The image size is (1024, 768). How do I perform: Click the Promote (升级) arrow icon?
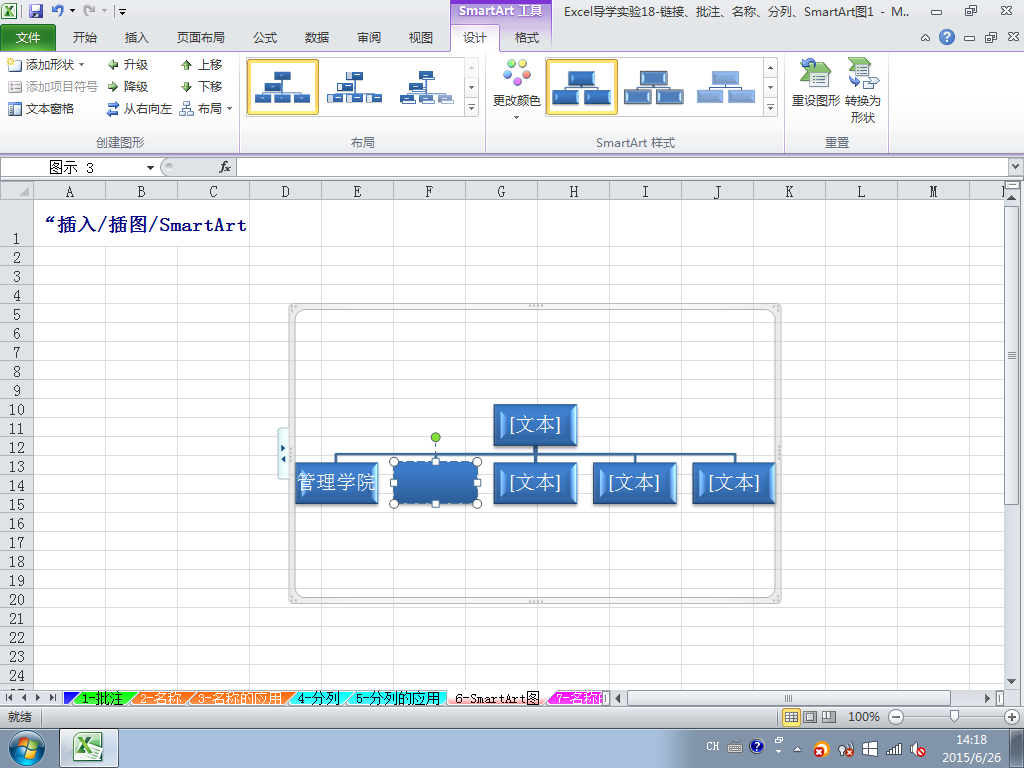pyautogui.click(x=113, y=65)
